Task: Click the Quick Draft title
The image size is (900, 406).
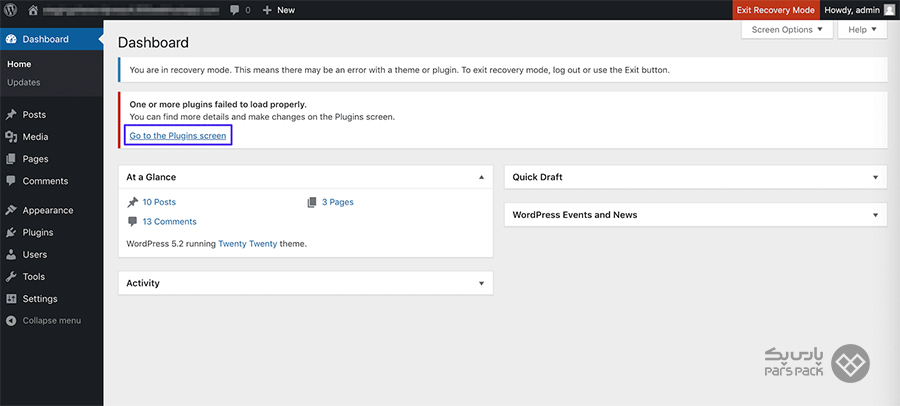Action: pos(537,177)
